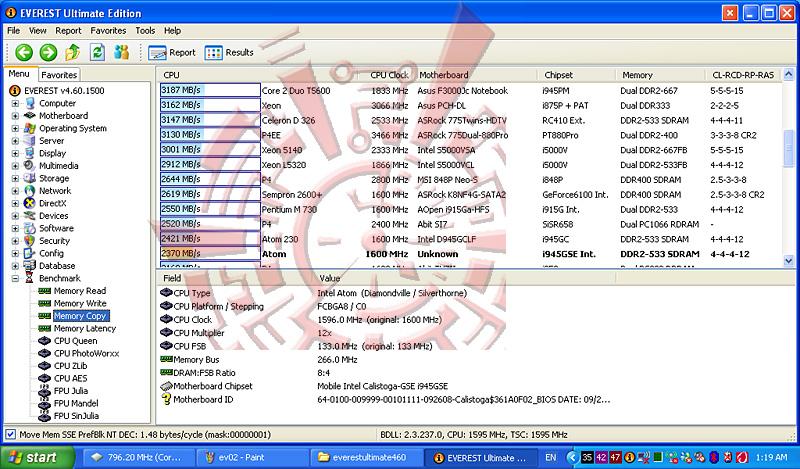Open the View menu
Image resolution: width=800 pixels, height=469 pixels.
(37, 31)
